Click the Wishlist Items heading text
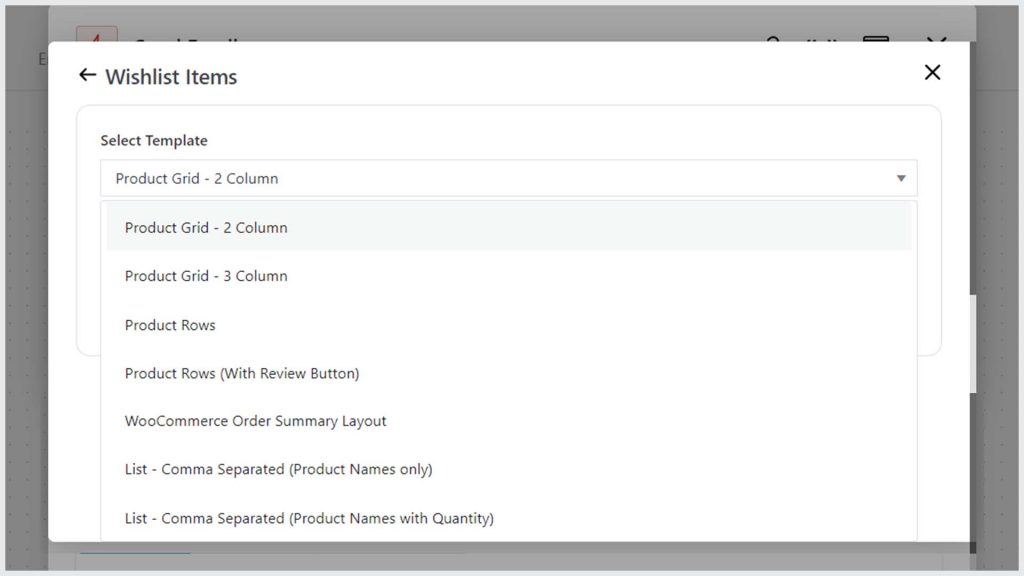The image size is (1024, 576). [171, 77]
